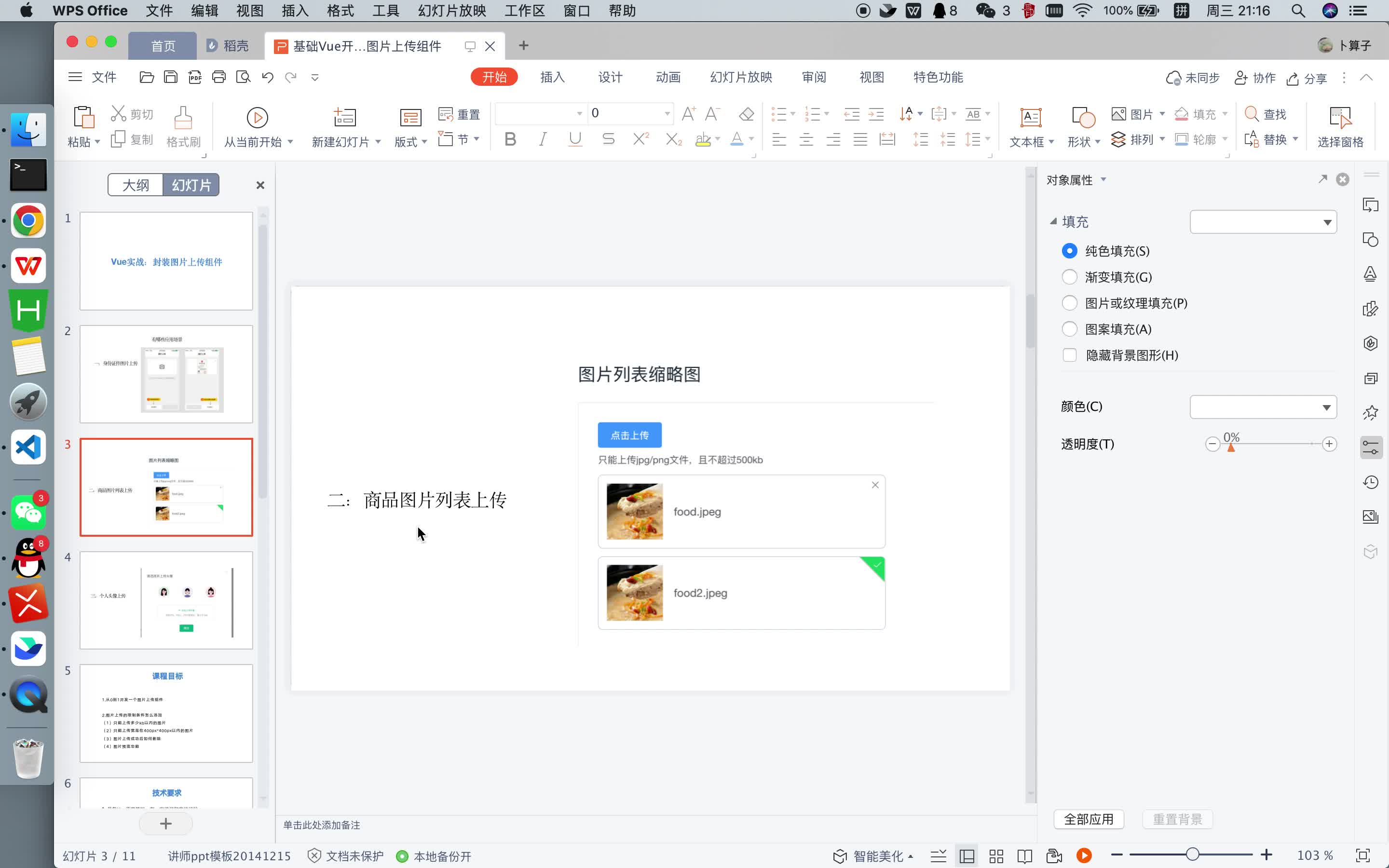Image resolution: width=1389 pixels, height=868 pixels.
Task: Switch to slide sorter grid view
Action: coord(996,855)
